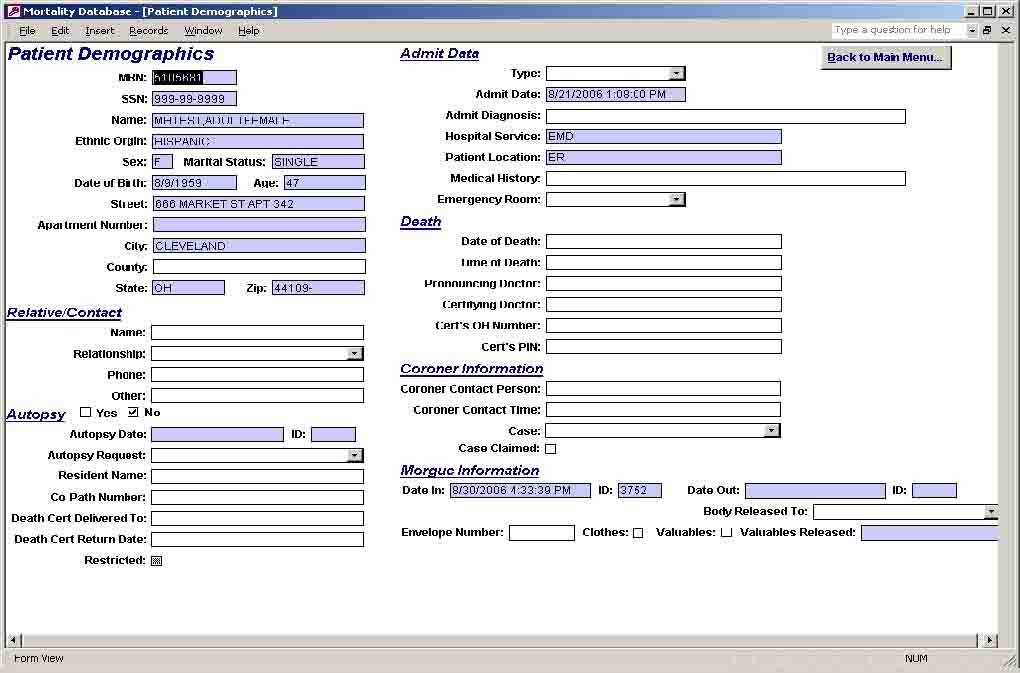Tick the Valuables checkbox
This screenshot has height=673, width=1020.
tap(727, 533)
